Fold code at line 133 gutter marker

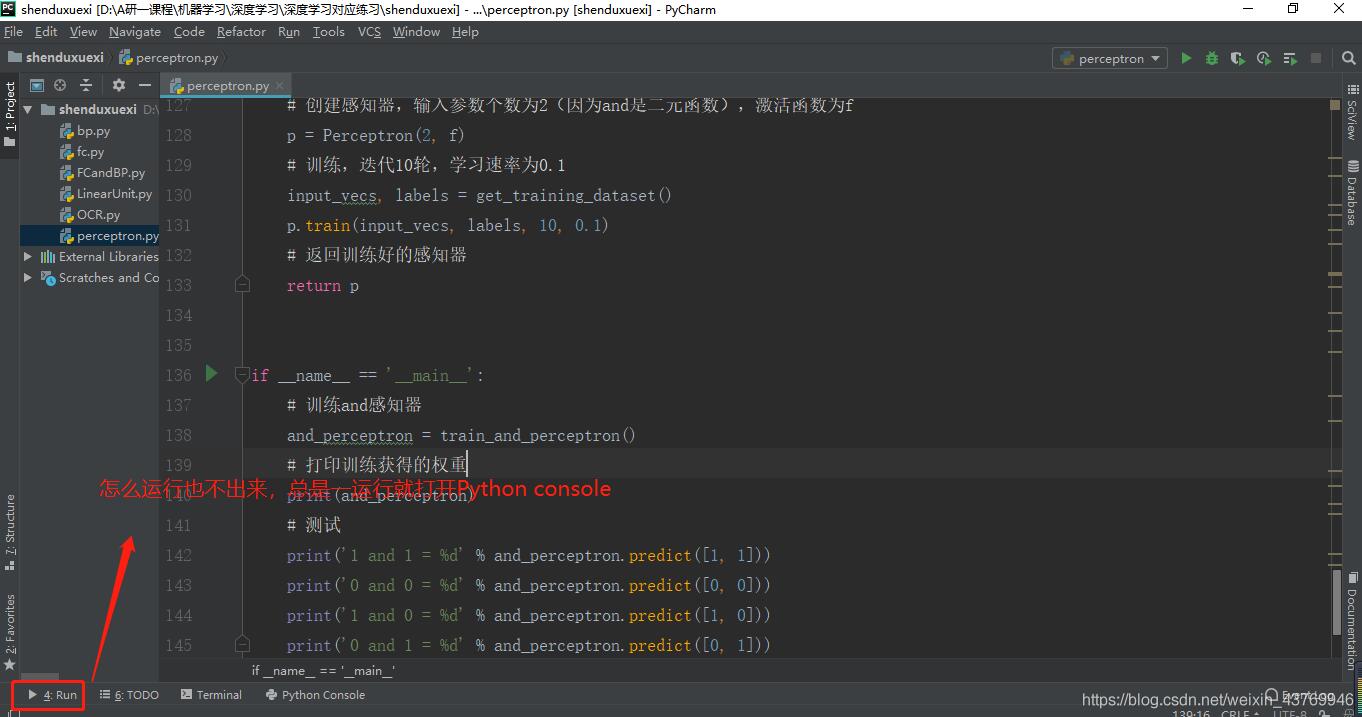pyautogui.click(x=242, y=284)
